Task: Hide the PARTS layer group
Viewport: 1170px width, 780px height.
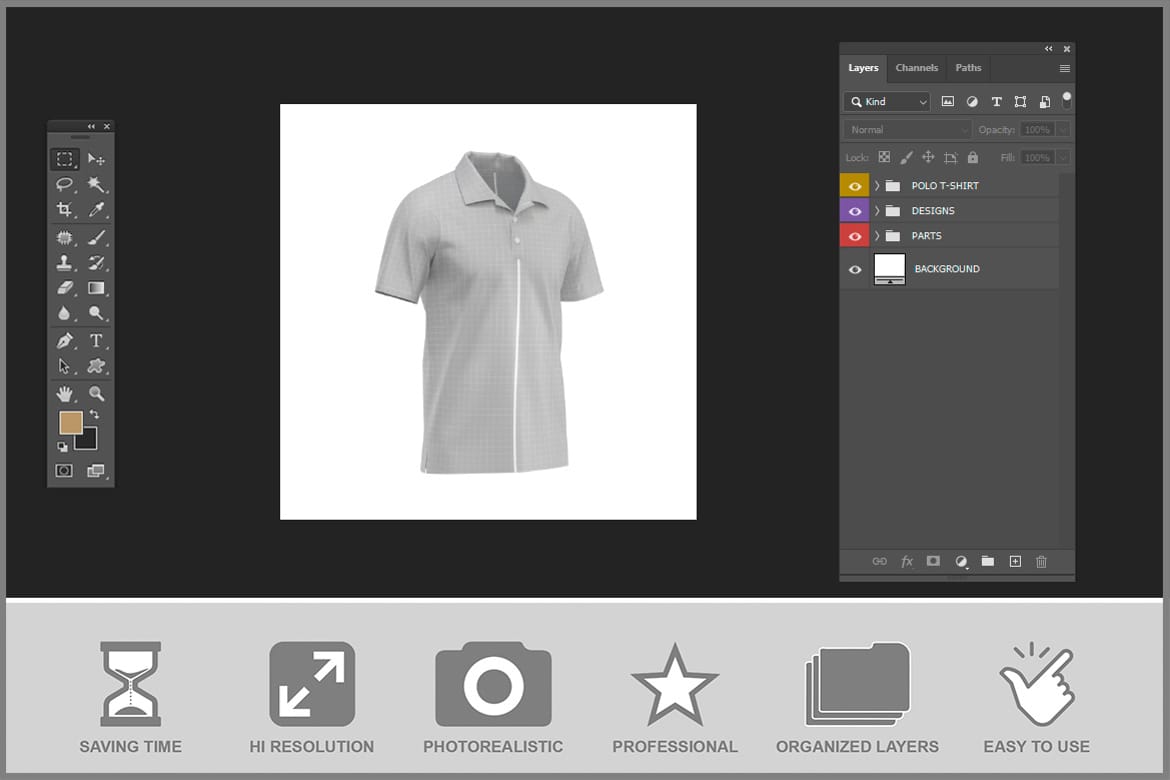Action: tap(855, 236)
